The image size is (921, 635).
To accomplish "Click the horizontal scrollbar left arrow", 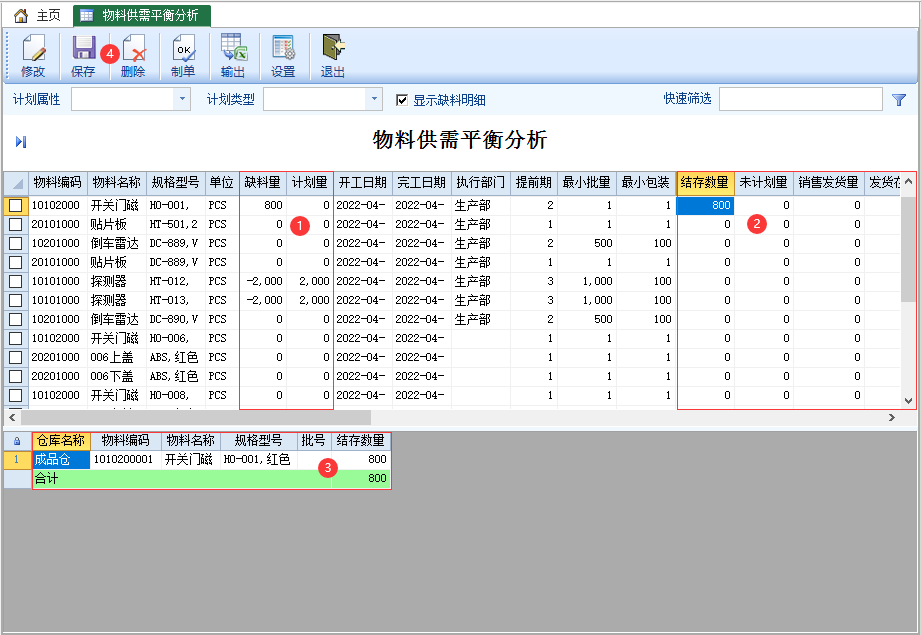I will 12,418.
